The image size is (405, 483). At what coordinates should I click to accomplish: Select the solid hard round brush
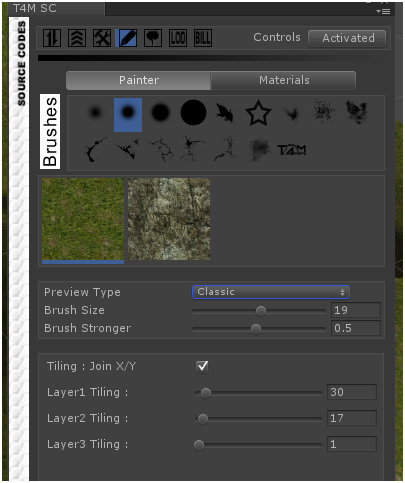[x=193, y=112]
